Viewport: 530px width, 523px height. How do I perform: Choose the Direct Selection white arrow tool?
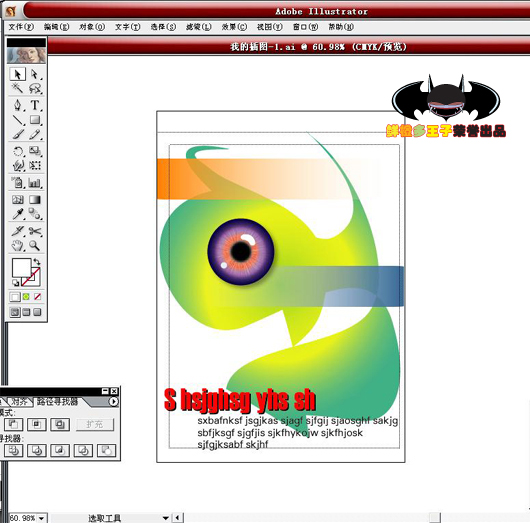34,74
